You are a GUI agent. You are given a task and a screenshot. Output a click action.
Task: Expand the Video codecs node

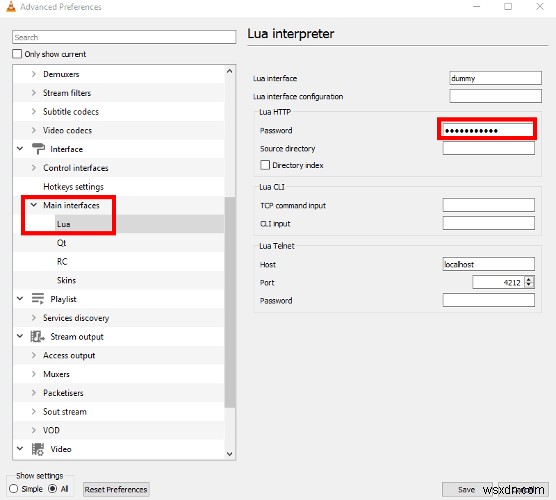(x=34, y=130)
